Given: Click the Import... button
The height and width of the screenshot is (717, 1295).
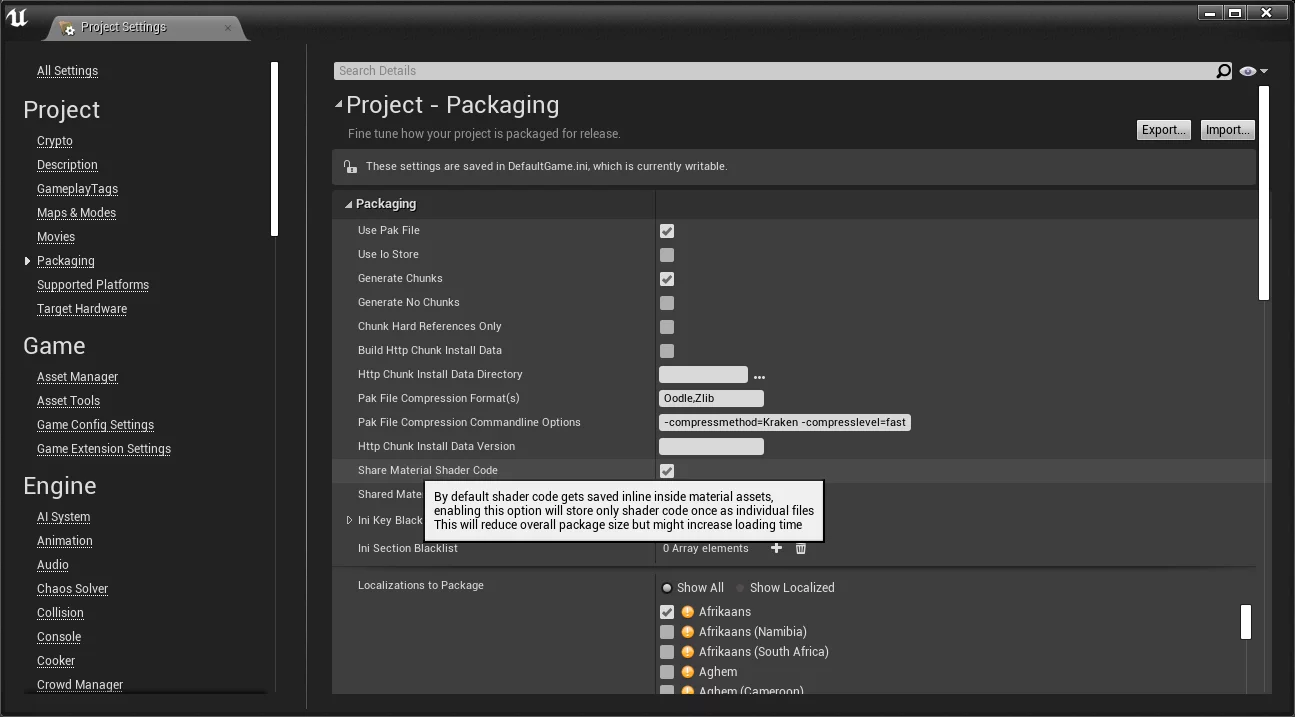Looking at the screenshot, I should [x=1227, y=130].
